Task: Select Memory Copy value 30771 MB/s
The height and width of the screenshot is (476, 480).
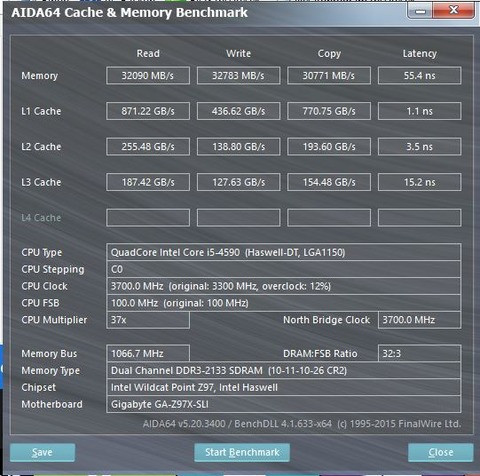Action: tap(329, 75)
